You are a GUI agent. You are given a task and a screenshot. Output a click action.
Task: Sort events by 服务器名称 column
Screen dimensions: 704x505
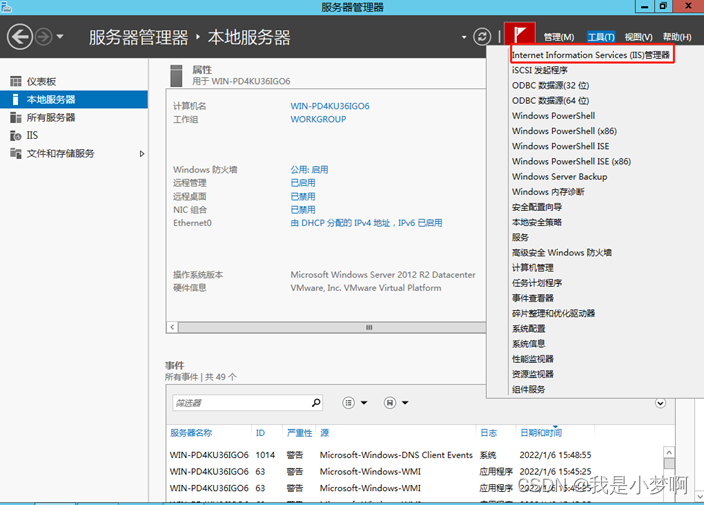191,433
